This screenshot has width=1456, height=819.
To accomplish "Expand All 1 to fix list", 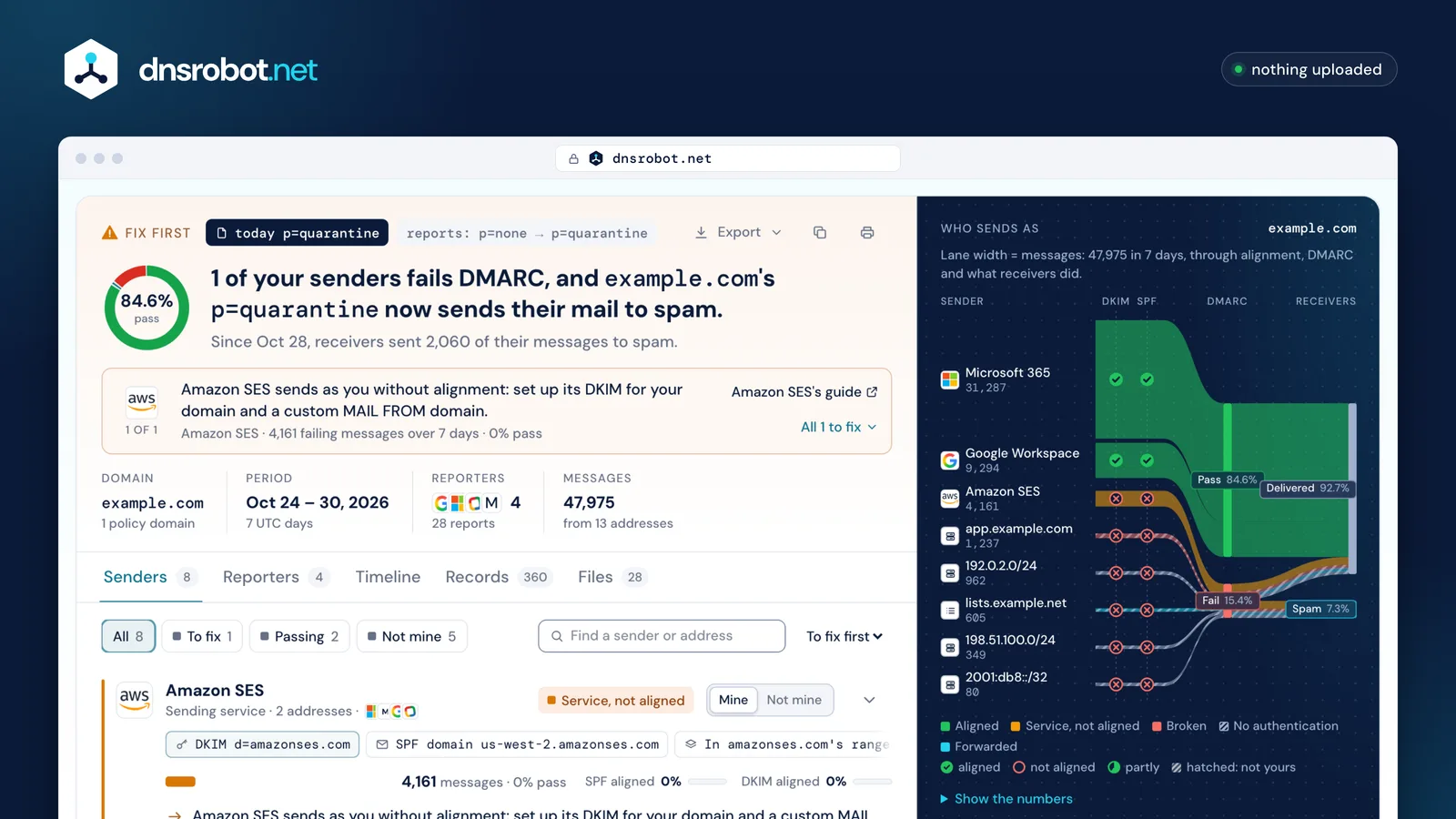I will click(838, 427).
